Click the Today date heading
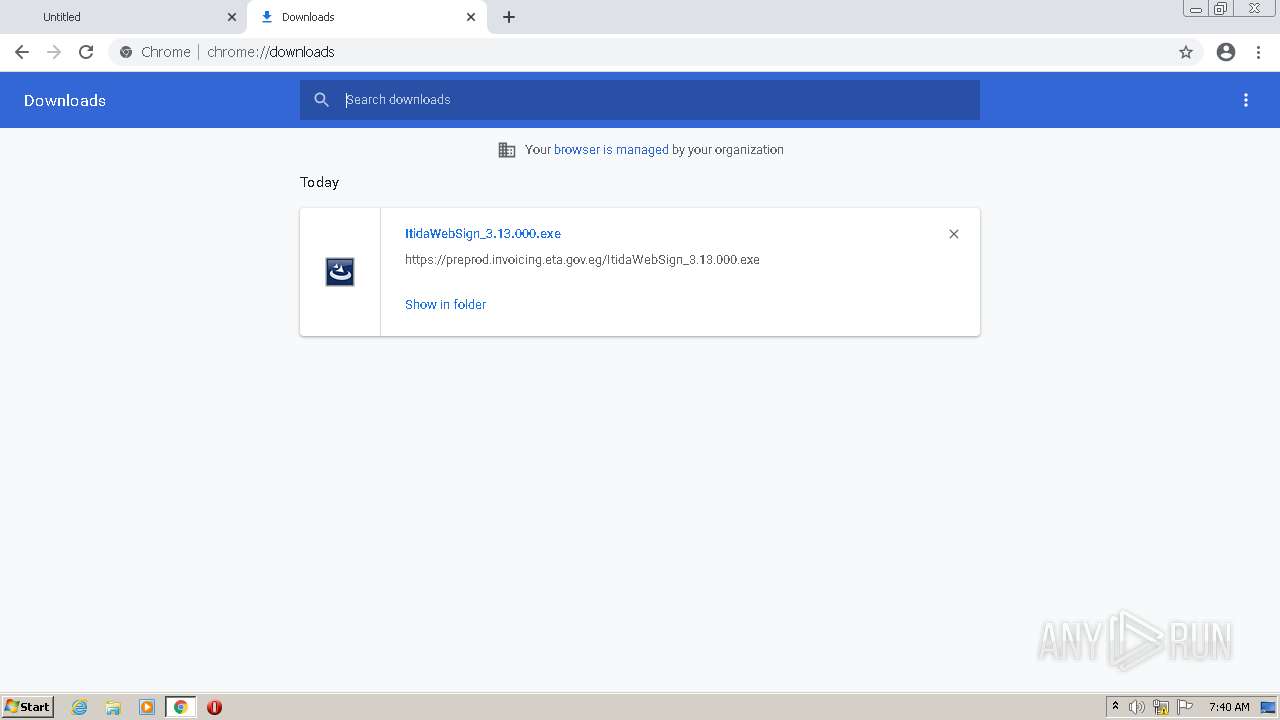The height and width of the screenshot is (720, 1280). 319,183
